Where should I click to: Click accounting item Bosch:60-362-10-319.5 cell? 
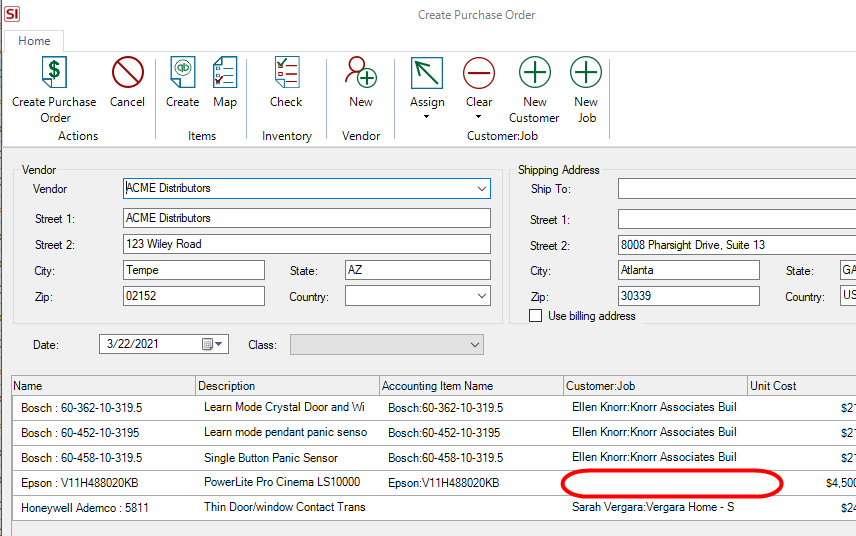coord(445,408)
